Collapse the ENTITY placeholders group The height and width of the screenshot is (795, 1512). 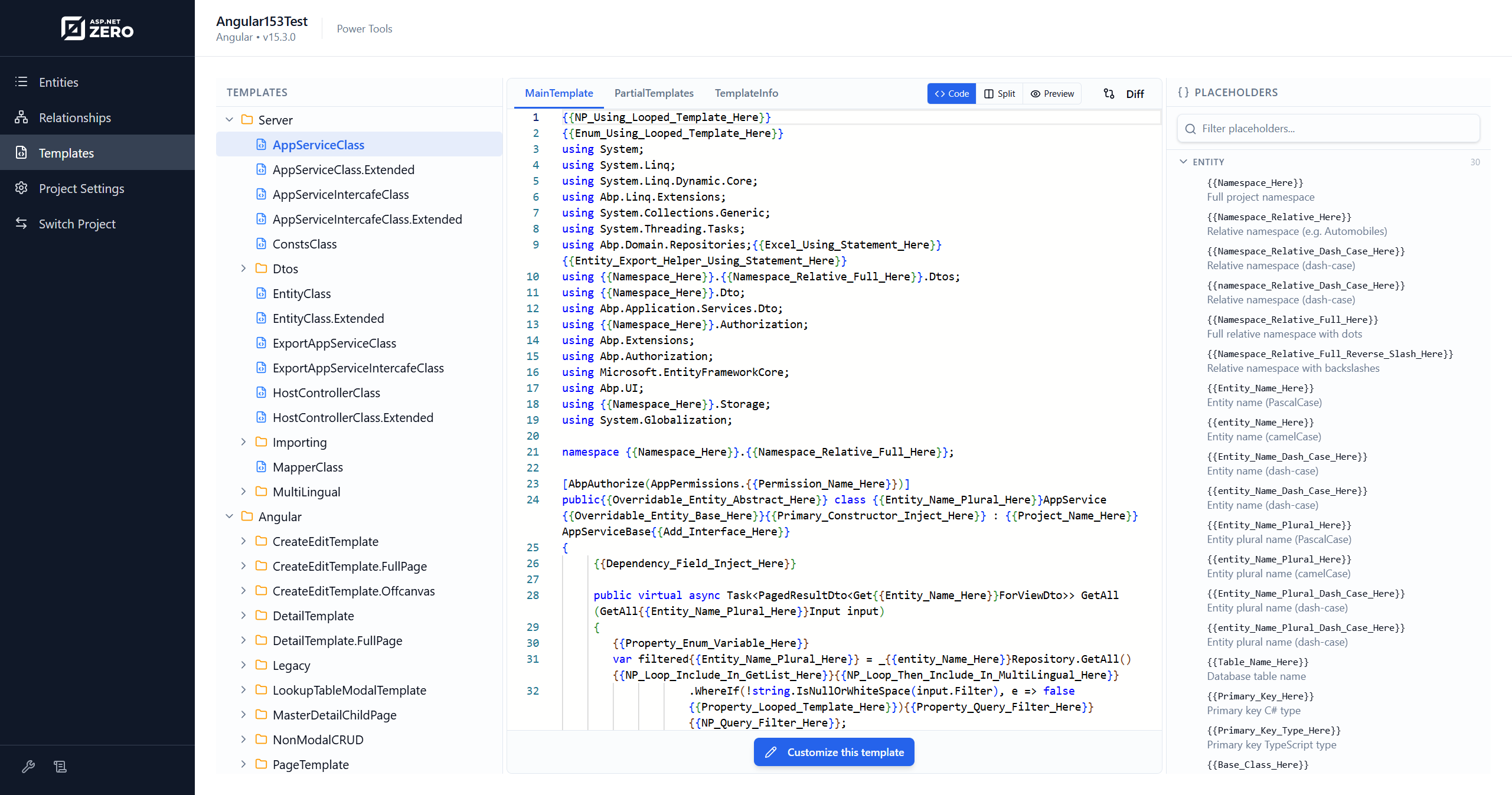click(x=1183, y=162)
